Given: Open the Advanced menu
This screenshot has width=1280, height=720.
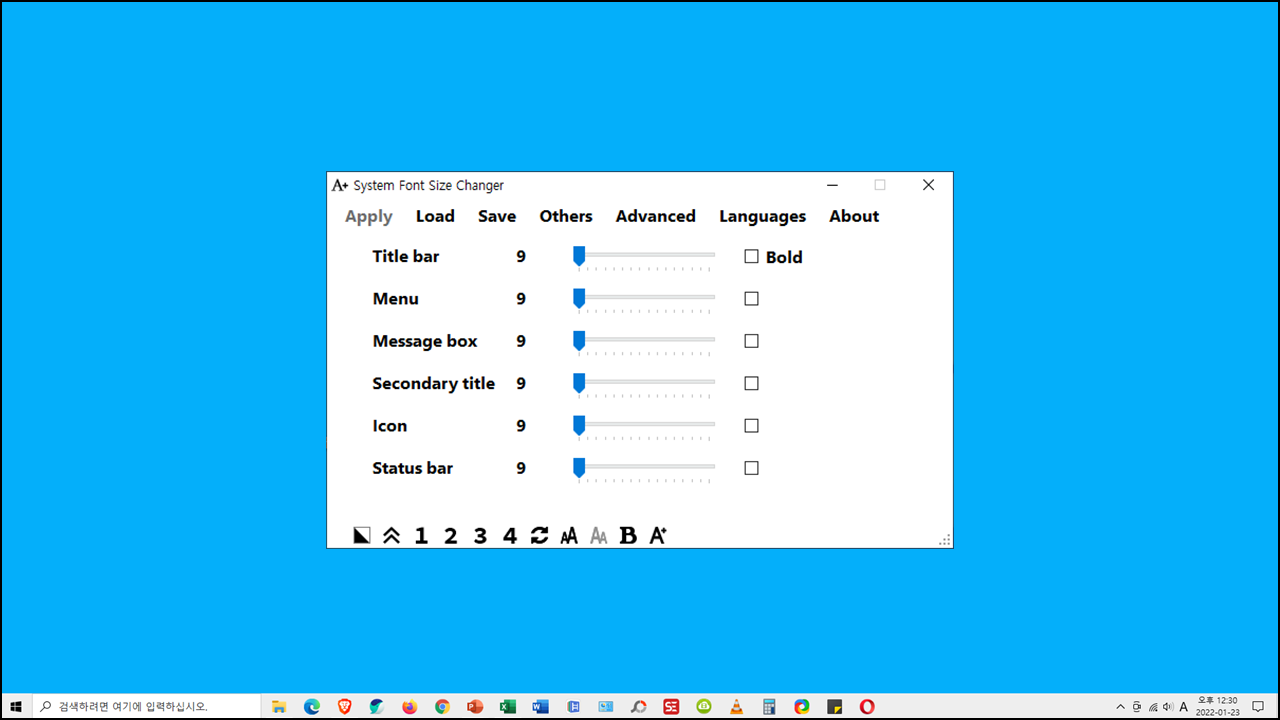Looking at the screenshot, I should pyautogui.click(x=656, y=216).
